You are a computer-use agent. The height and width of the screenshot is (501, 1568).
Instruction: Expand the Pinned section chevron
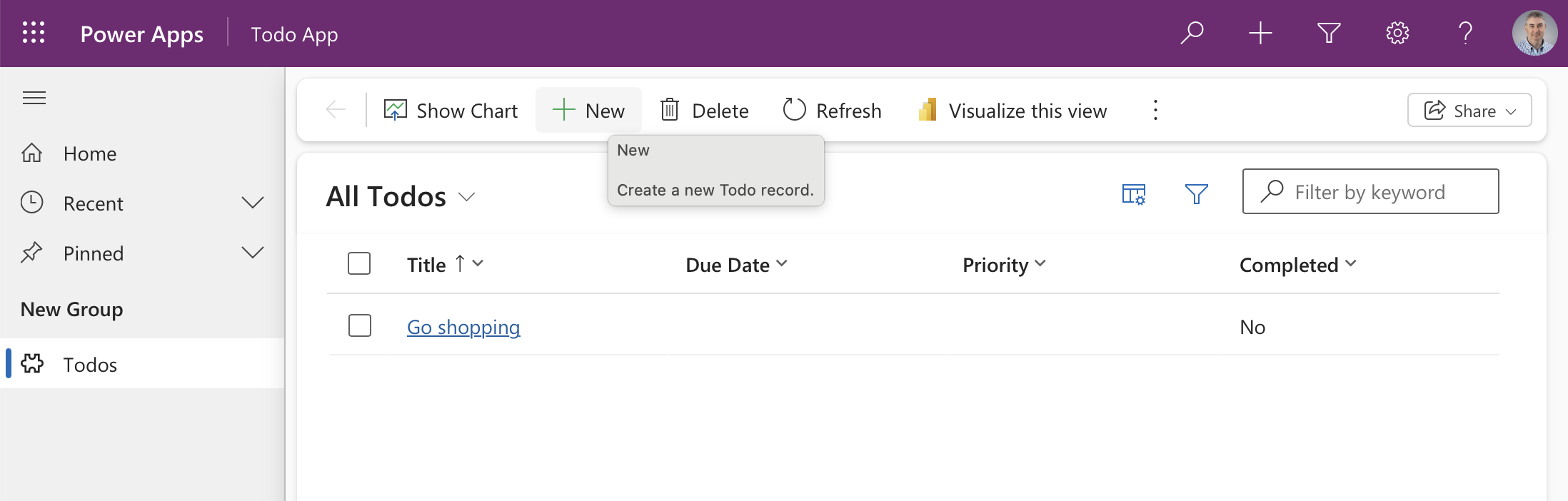tap(253, 253)
